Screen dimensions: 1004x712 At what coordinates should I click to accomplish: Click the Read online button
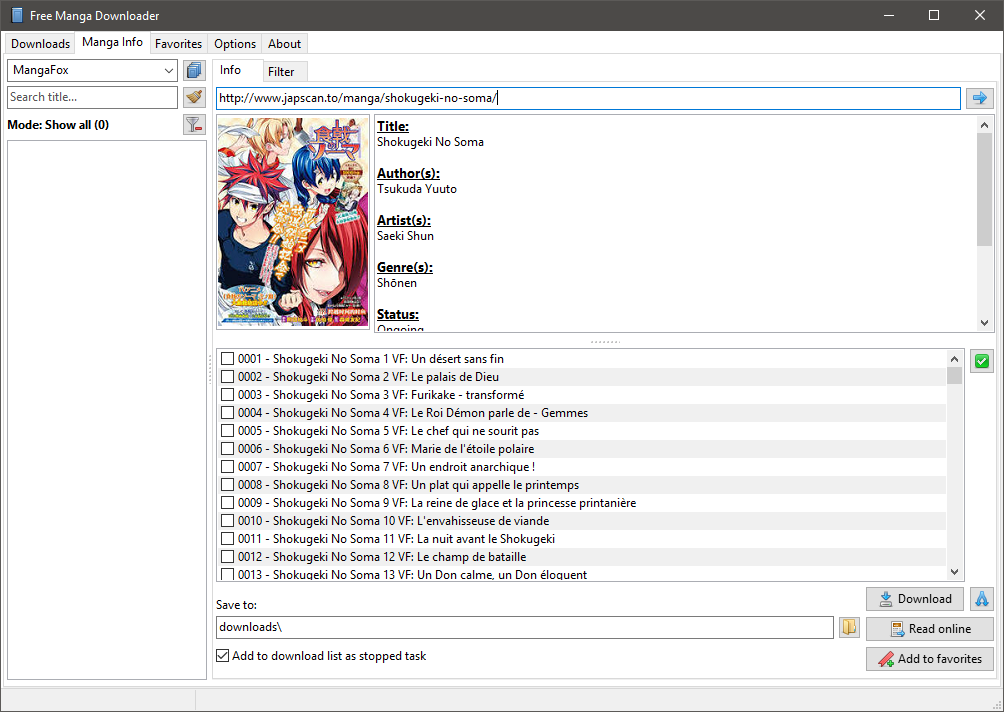coord(930,629)
